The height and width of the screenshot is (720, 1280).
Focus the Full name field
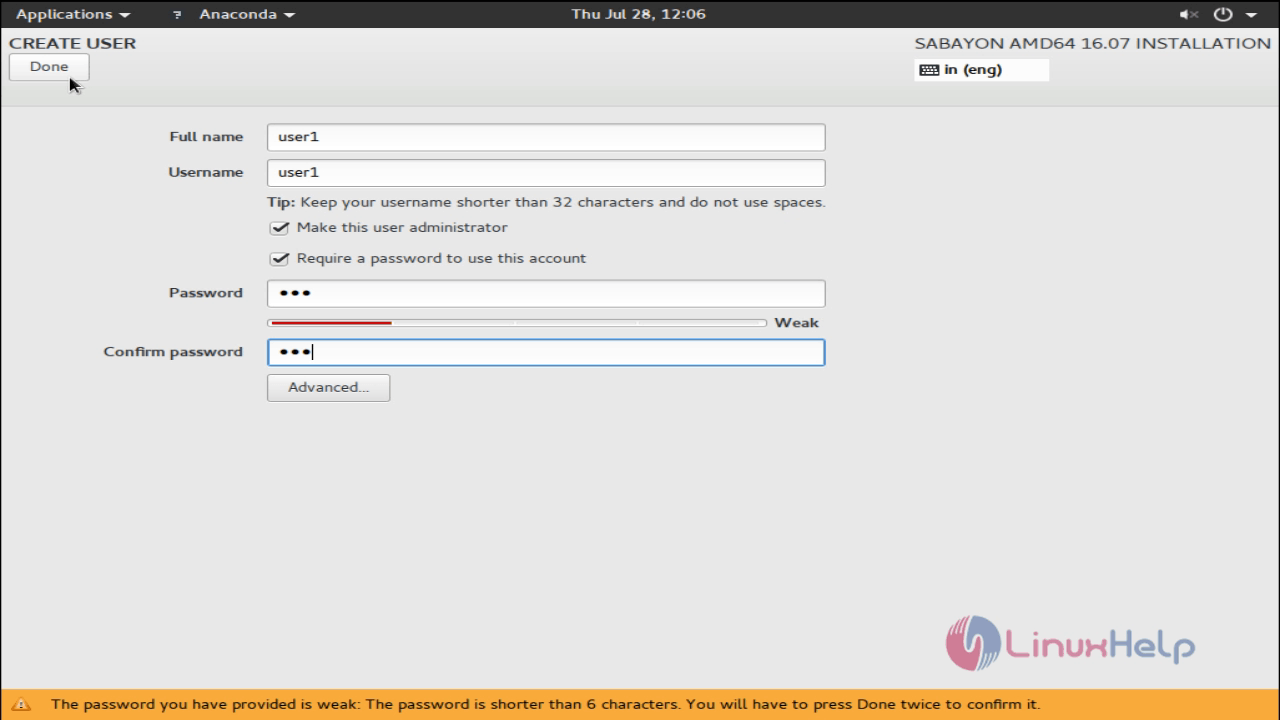click(x=546, y=137)
